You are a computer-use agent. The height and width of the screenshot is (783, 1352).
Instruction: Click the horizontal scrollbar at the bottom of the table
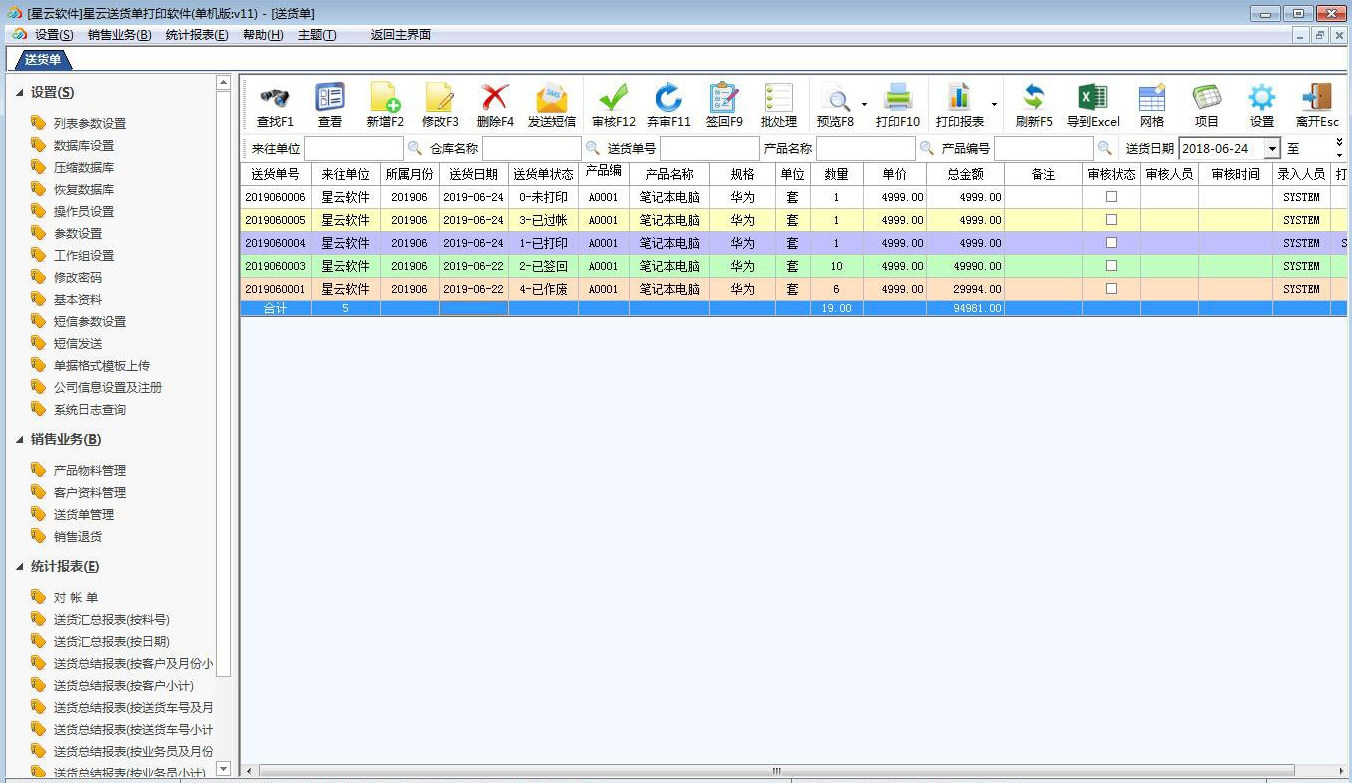tap(776, 771)
